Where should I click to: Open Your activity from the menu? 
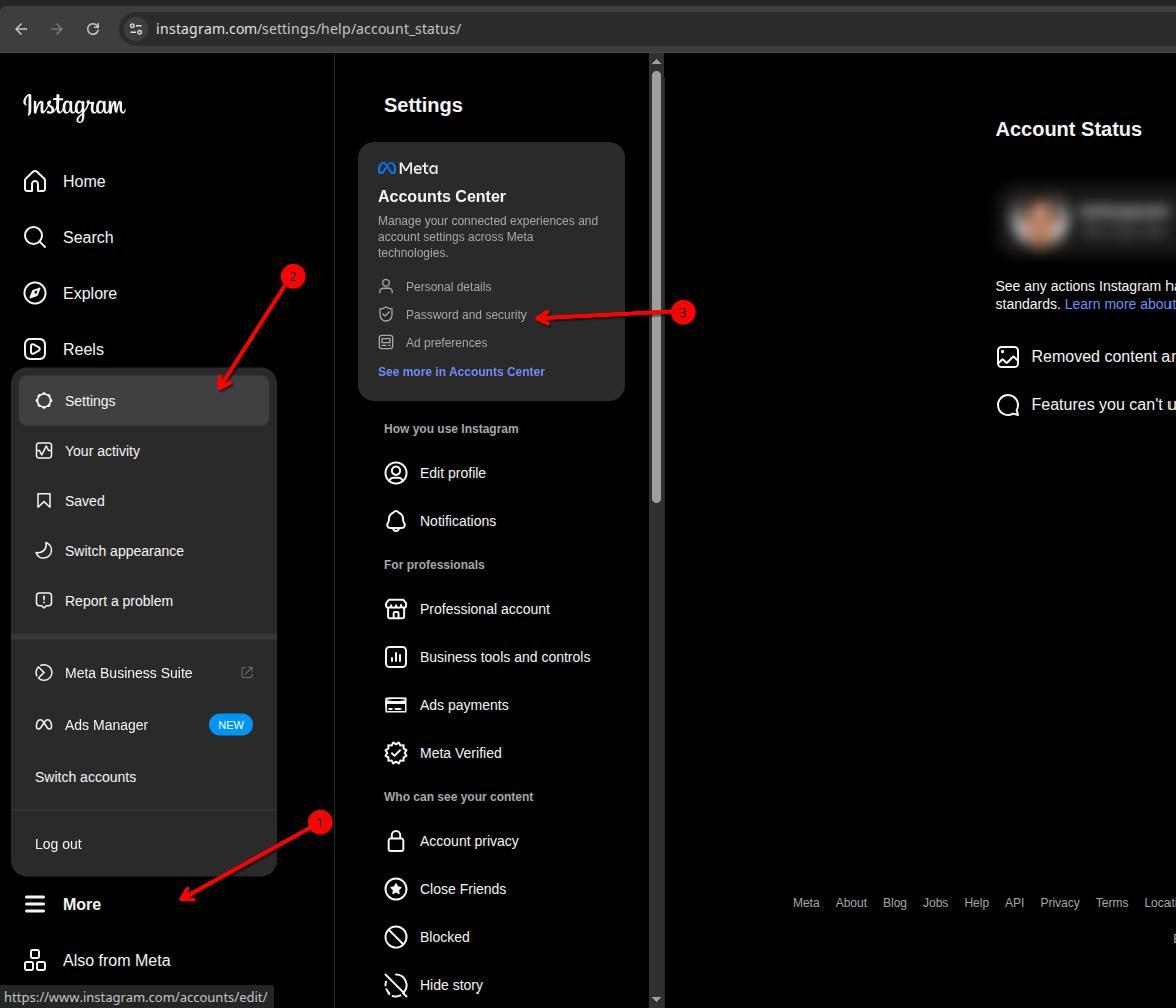[x=102, y=451]
